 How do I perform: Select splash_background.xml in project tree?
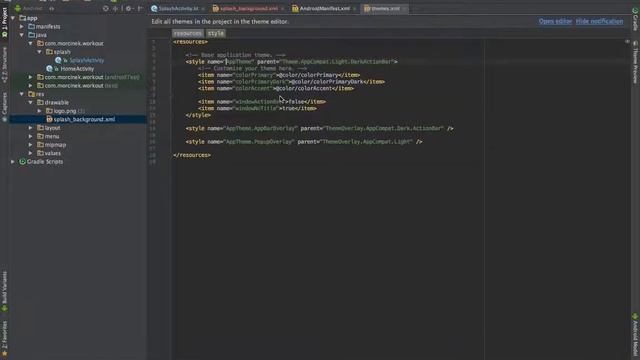click(x=84, y=119)
